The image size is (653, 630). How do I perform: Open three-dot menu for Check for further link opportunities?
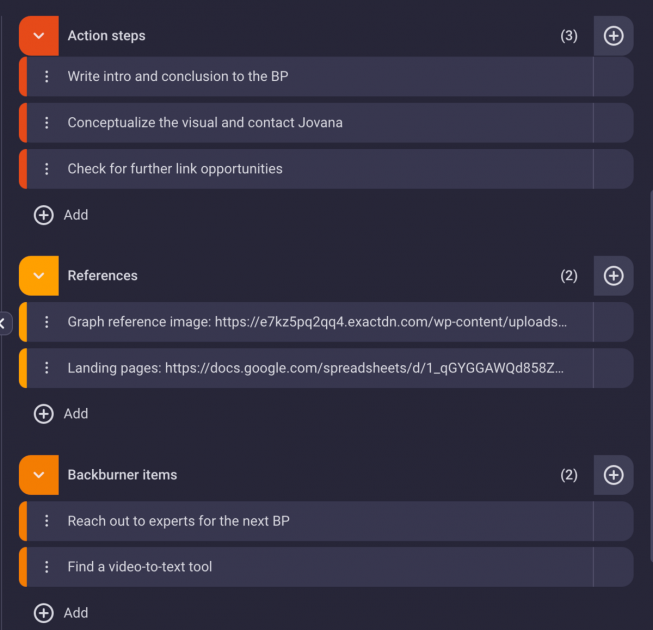click(47, 169)
